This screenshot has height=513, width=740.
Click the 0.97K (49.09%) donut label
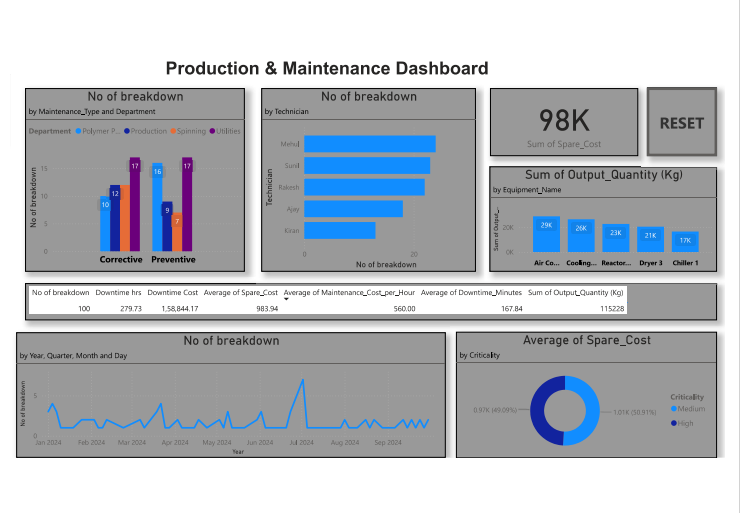click(495, 410)
